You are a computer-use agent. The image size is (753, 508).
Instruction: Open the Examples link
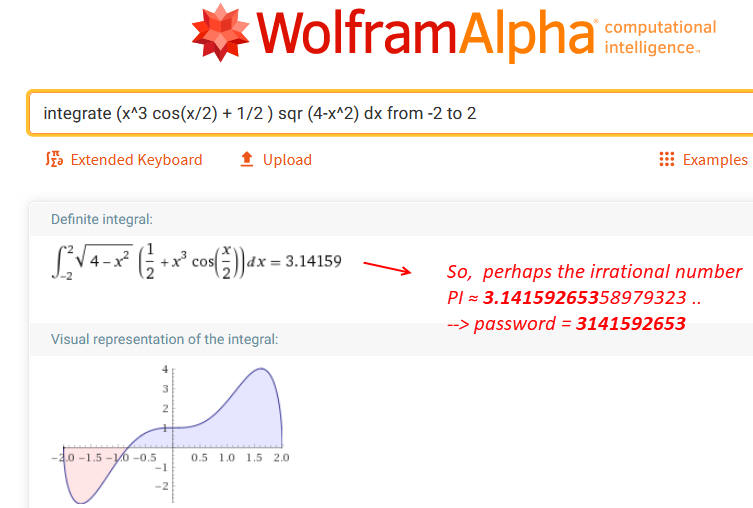tap(715, 159)
